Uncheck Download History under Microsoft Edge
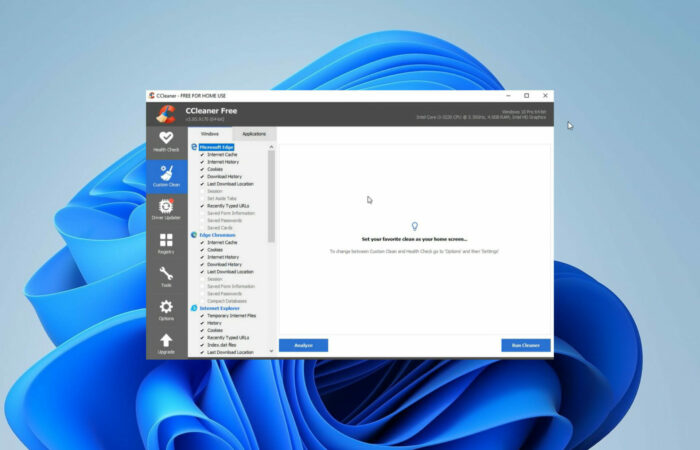The height and width of the screenshot is (450, 700). 202,176
